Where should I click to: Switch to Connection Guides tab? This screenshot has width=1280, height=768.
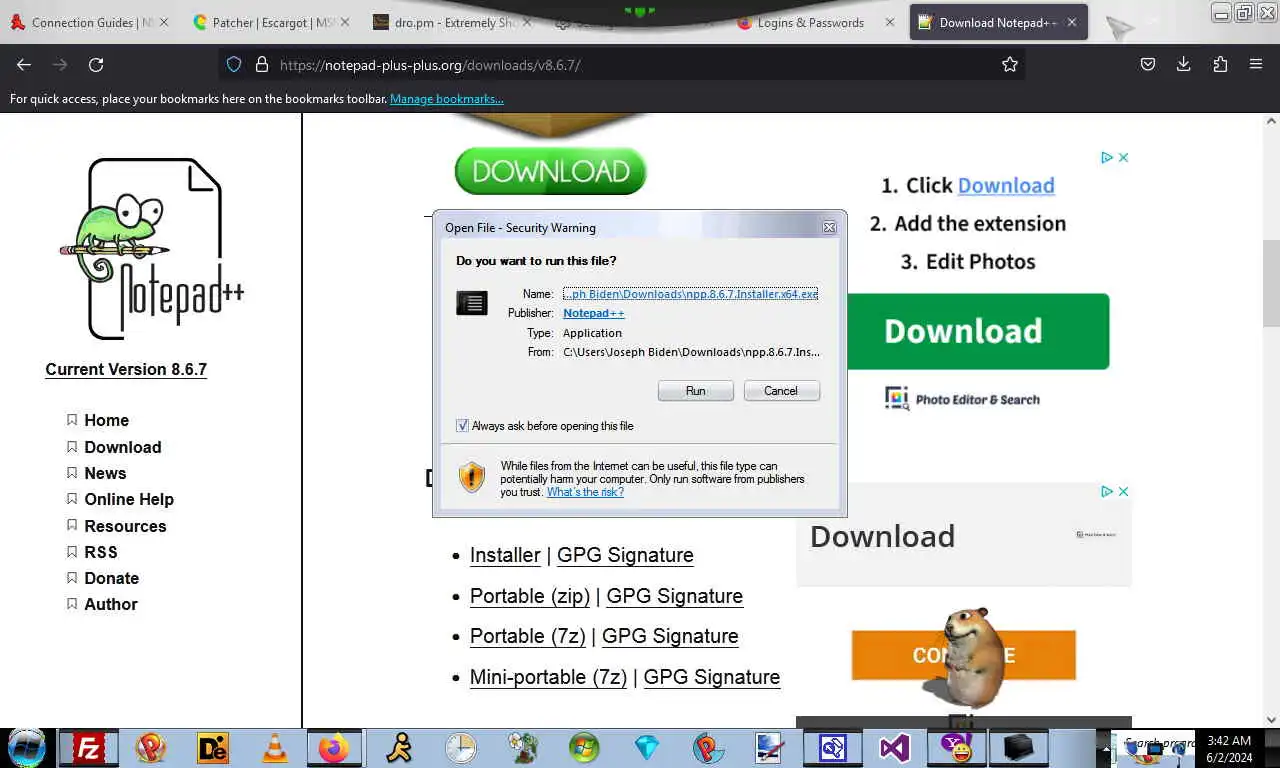[88, 22]
